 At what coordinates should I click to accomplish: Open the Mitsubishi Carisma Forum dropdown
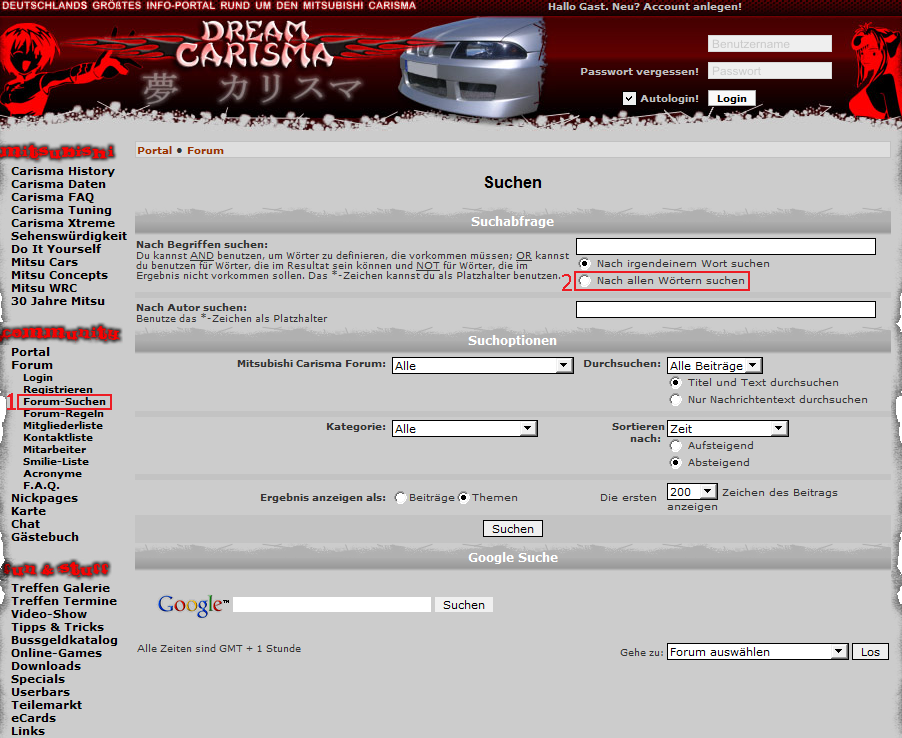483,365
